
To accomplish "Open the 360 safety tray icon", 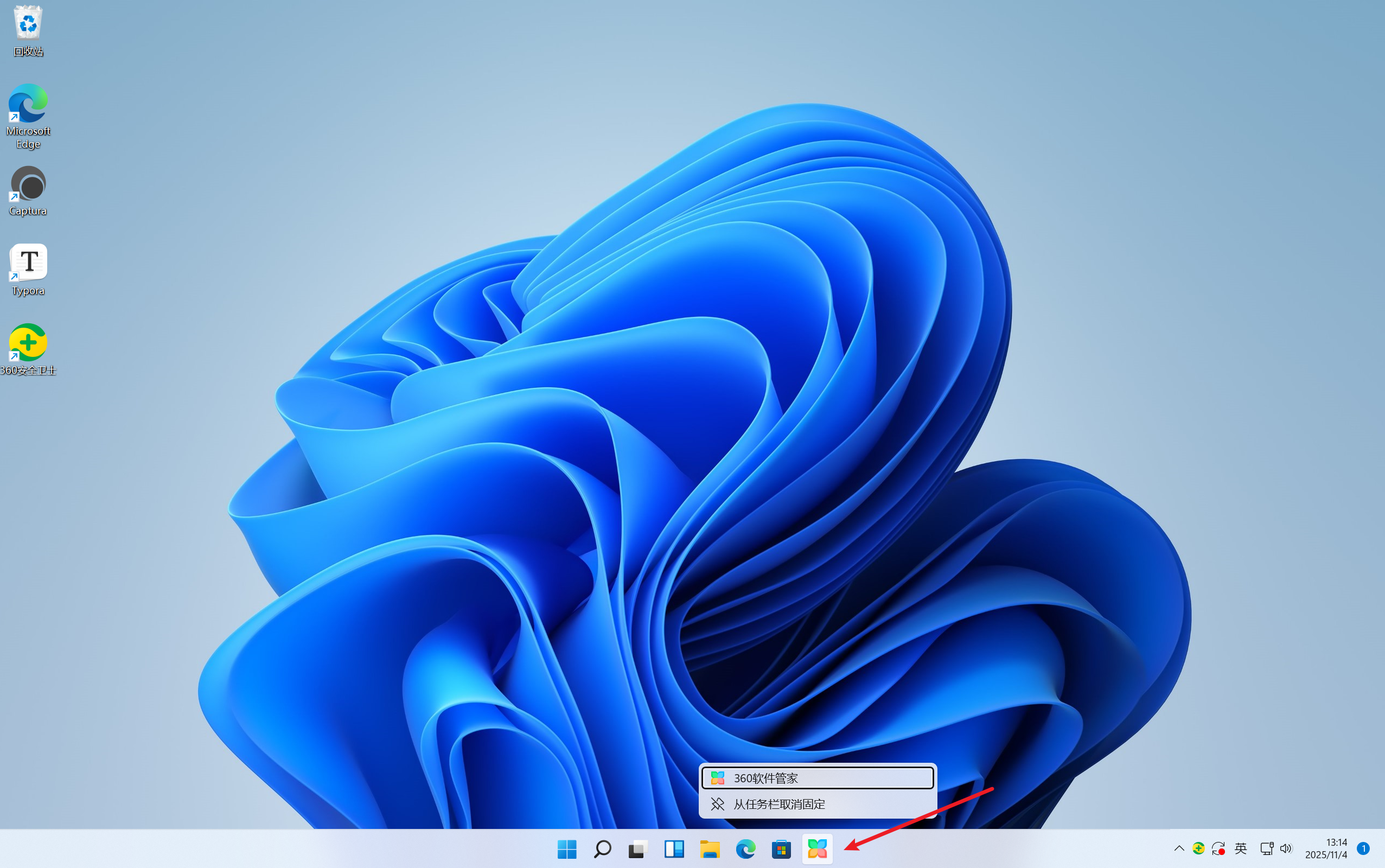I will [x=1198, y=848].
